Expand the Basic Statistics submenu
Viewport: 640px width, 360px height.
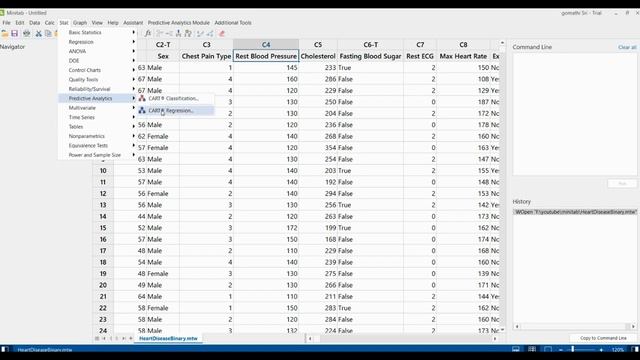(x=97, y=32)
